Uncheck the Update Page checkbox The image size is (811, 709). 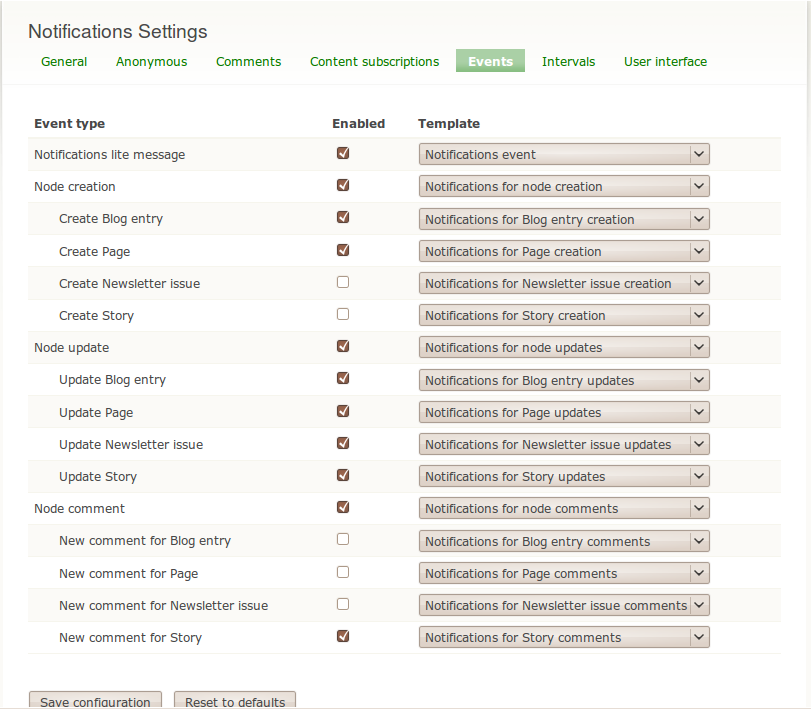click(343, 411)
